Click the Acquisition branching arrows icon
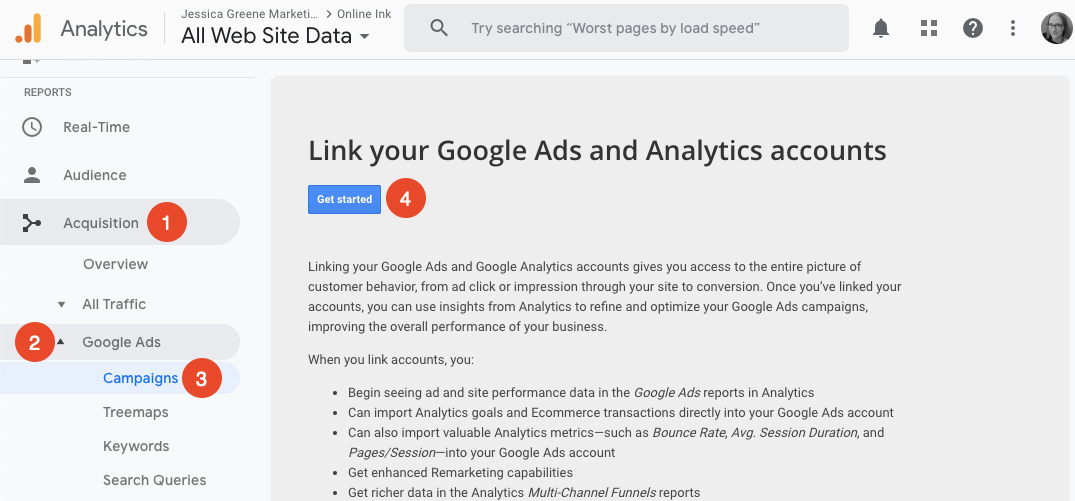 [32, 223]
